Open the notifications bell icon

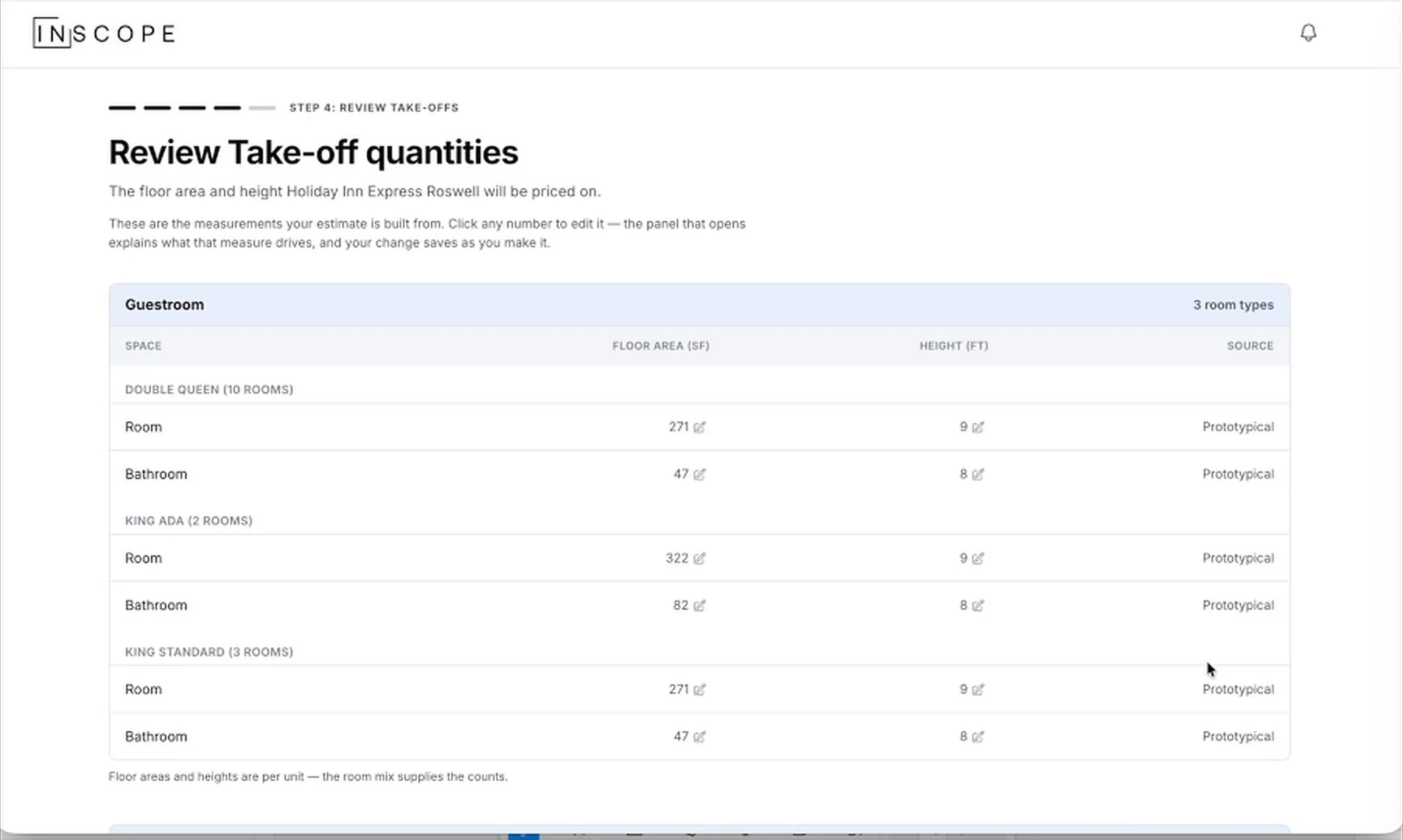[x=1308, y=33]
